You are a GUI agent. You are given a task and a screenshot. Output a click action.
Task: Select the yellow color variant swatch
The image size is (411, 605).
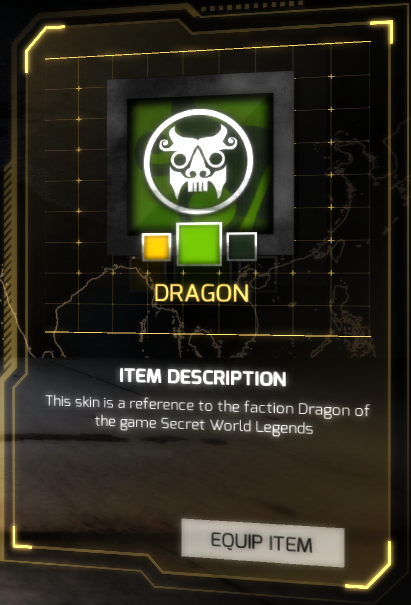click(156, 247)
